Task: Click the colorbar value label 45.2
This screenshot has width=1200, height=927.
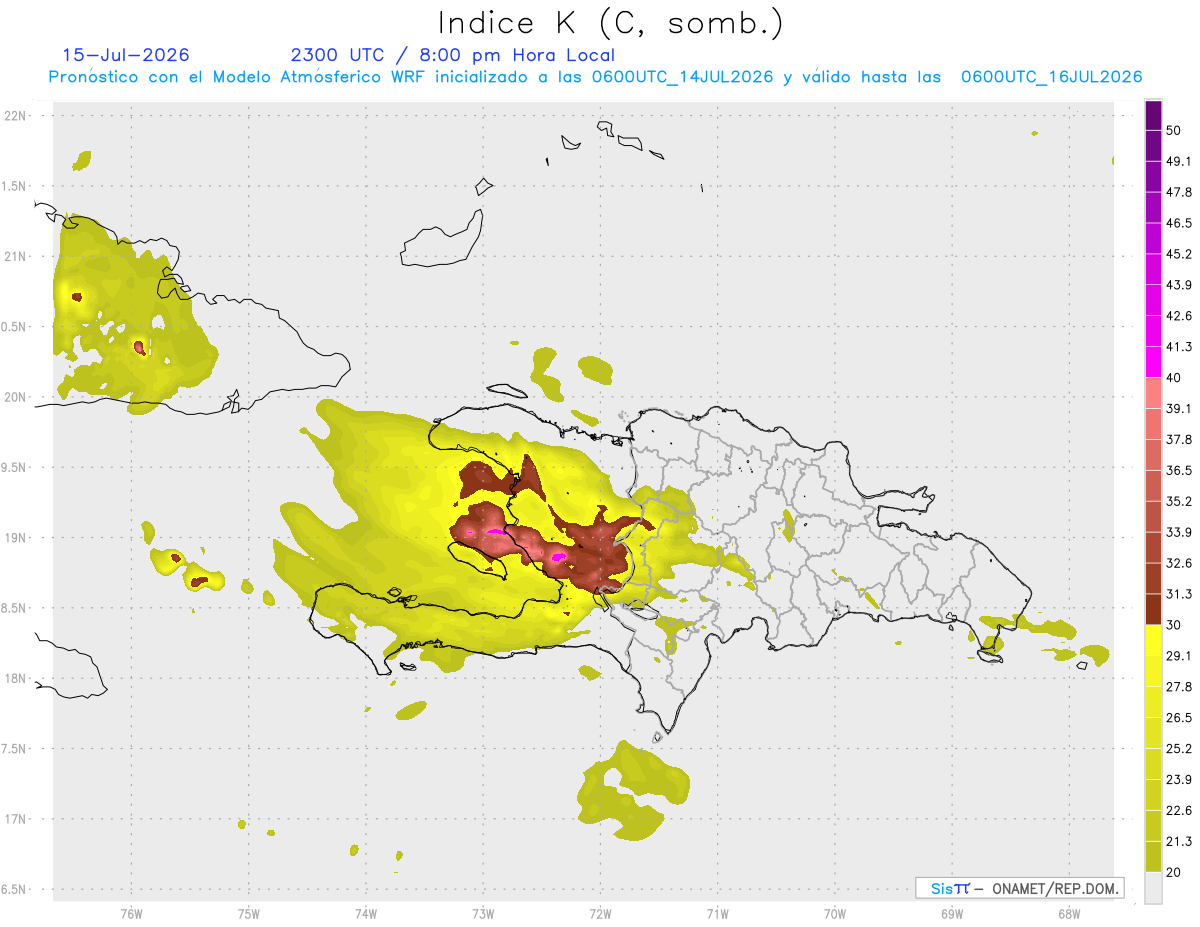Action: pos(1179,254)
